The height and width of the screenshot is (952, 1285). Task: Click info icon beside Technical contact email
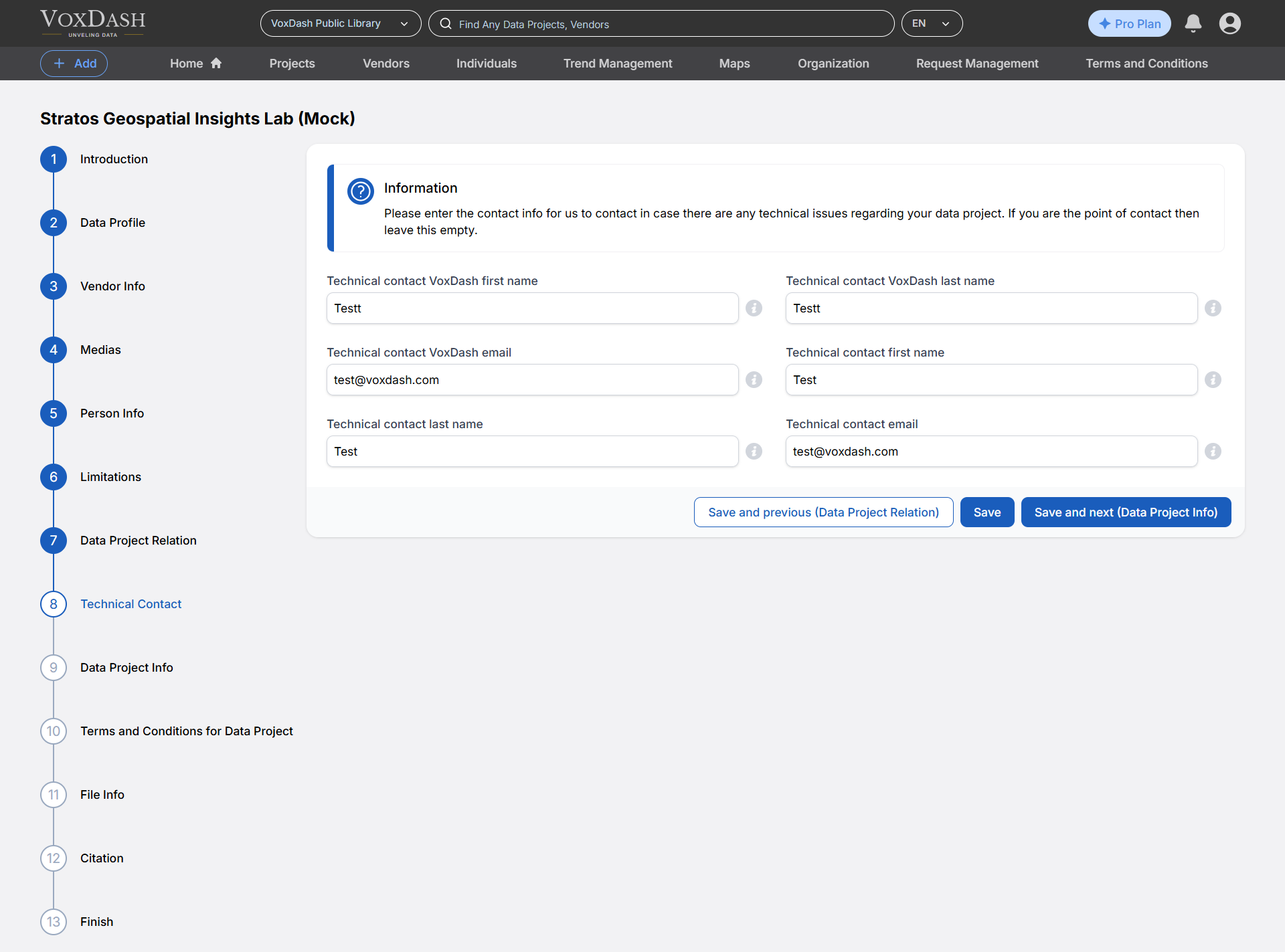(1213, 451)
